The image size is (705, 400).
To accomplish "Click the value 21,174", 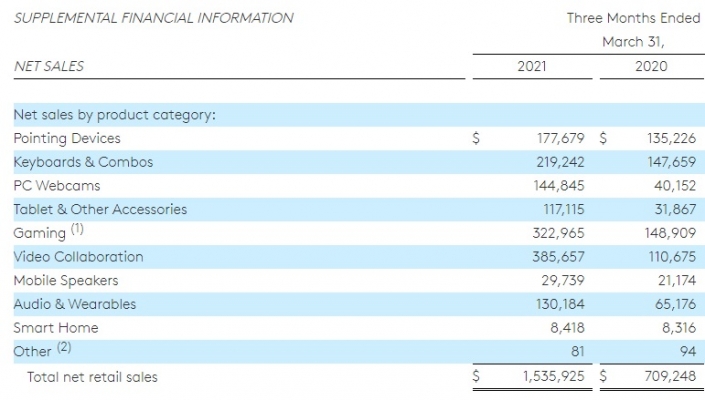I will (x=677, y=280).
